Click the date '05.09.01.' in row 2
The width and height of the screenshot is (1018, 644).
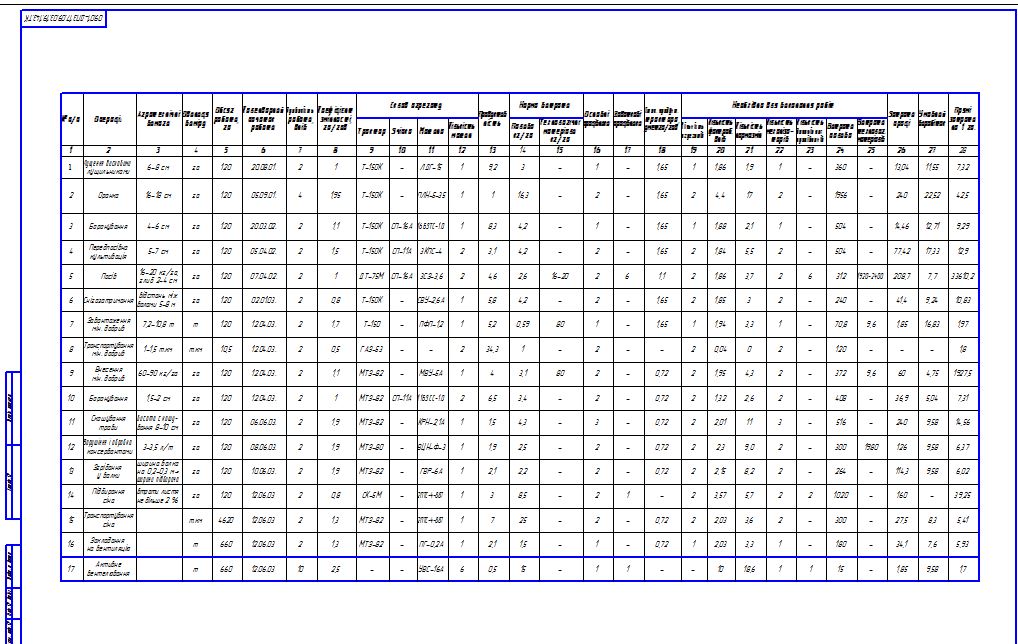(264, 195)
